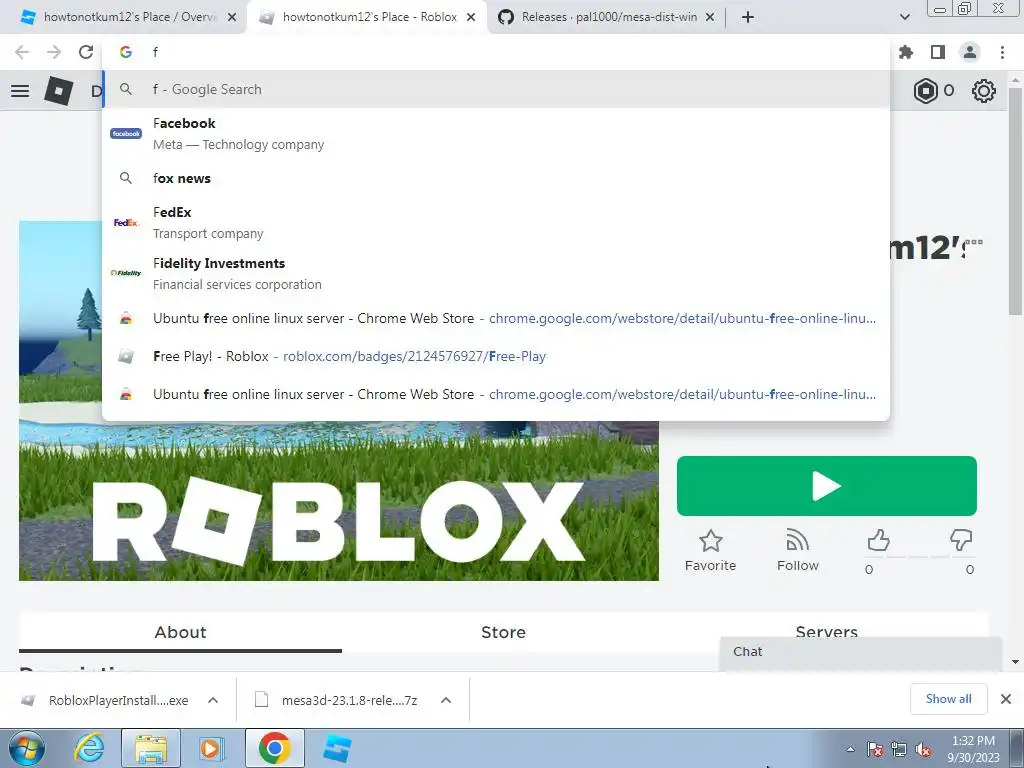Click the Roblox game thumbnail image
Screen dimensions: 1024x768
pos(338,500)
